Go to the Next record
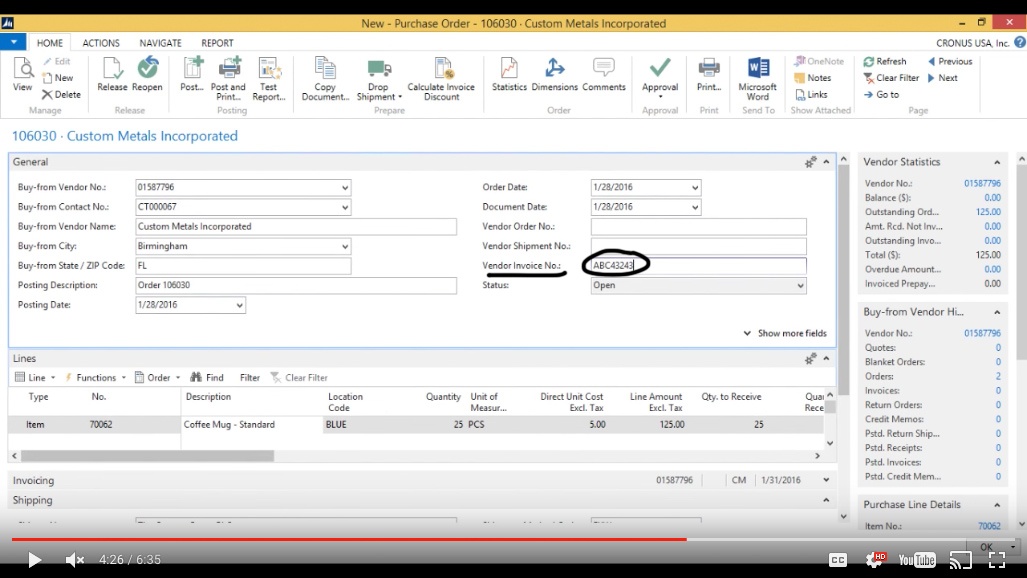Viewport: 1027px width, 578px height. (943, 77)
